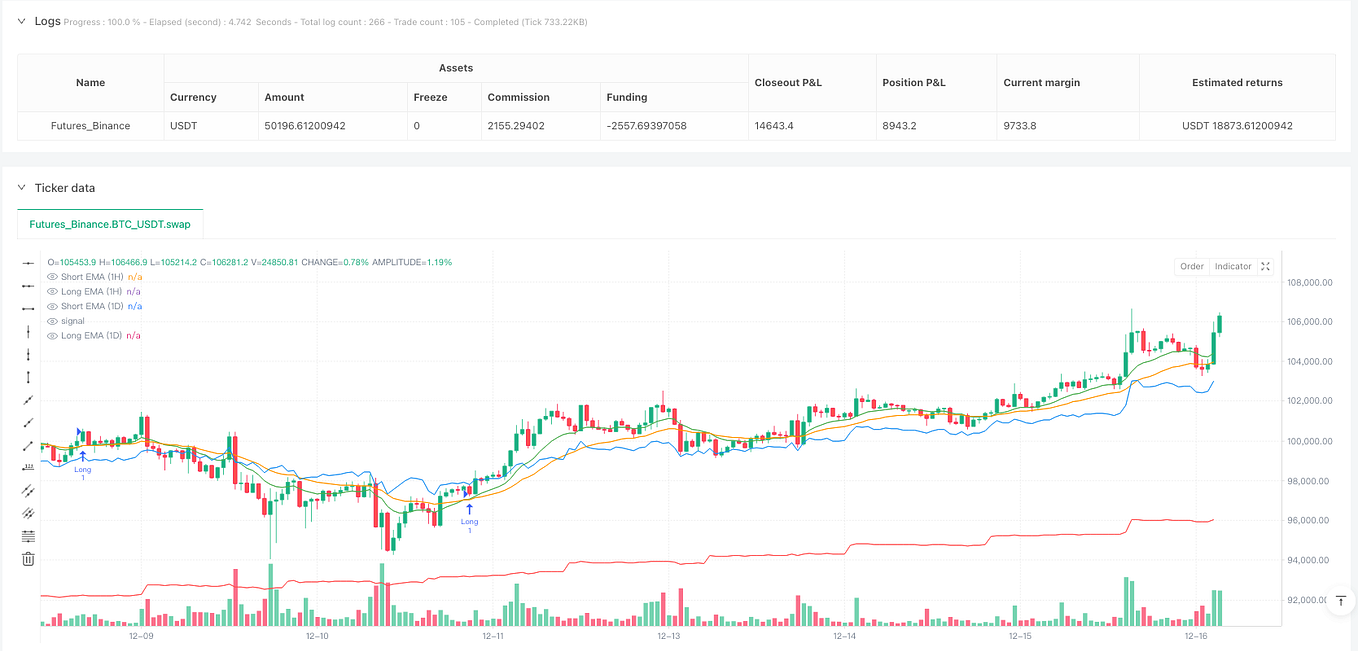Select the straight trend line tool
The height and width of the screenshot is (651, 1358).
(x=28, y=400)
